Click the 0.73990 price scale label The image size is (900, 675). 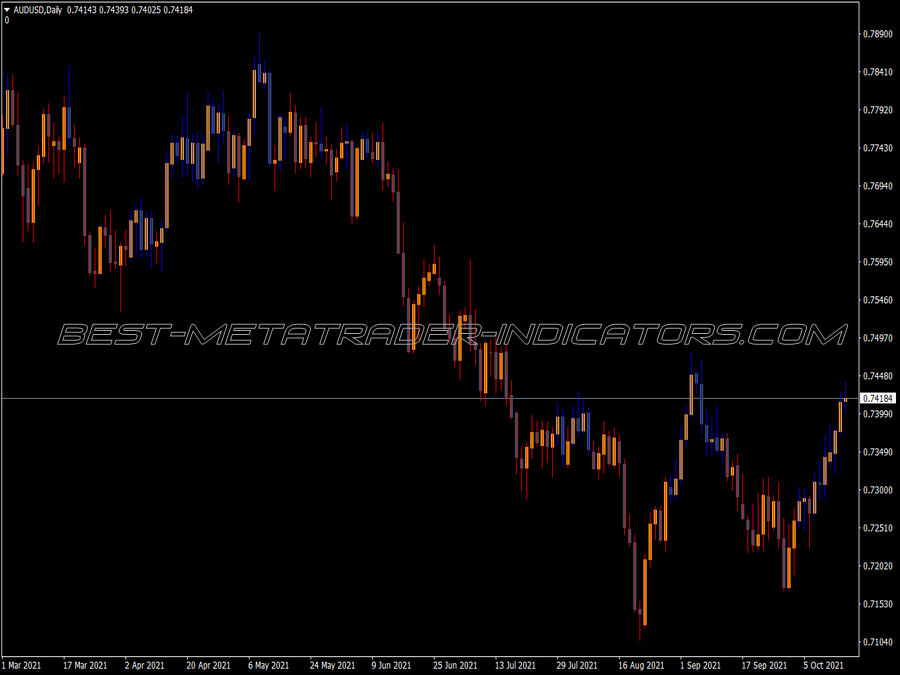click(x=878, y=414)
